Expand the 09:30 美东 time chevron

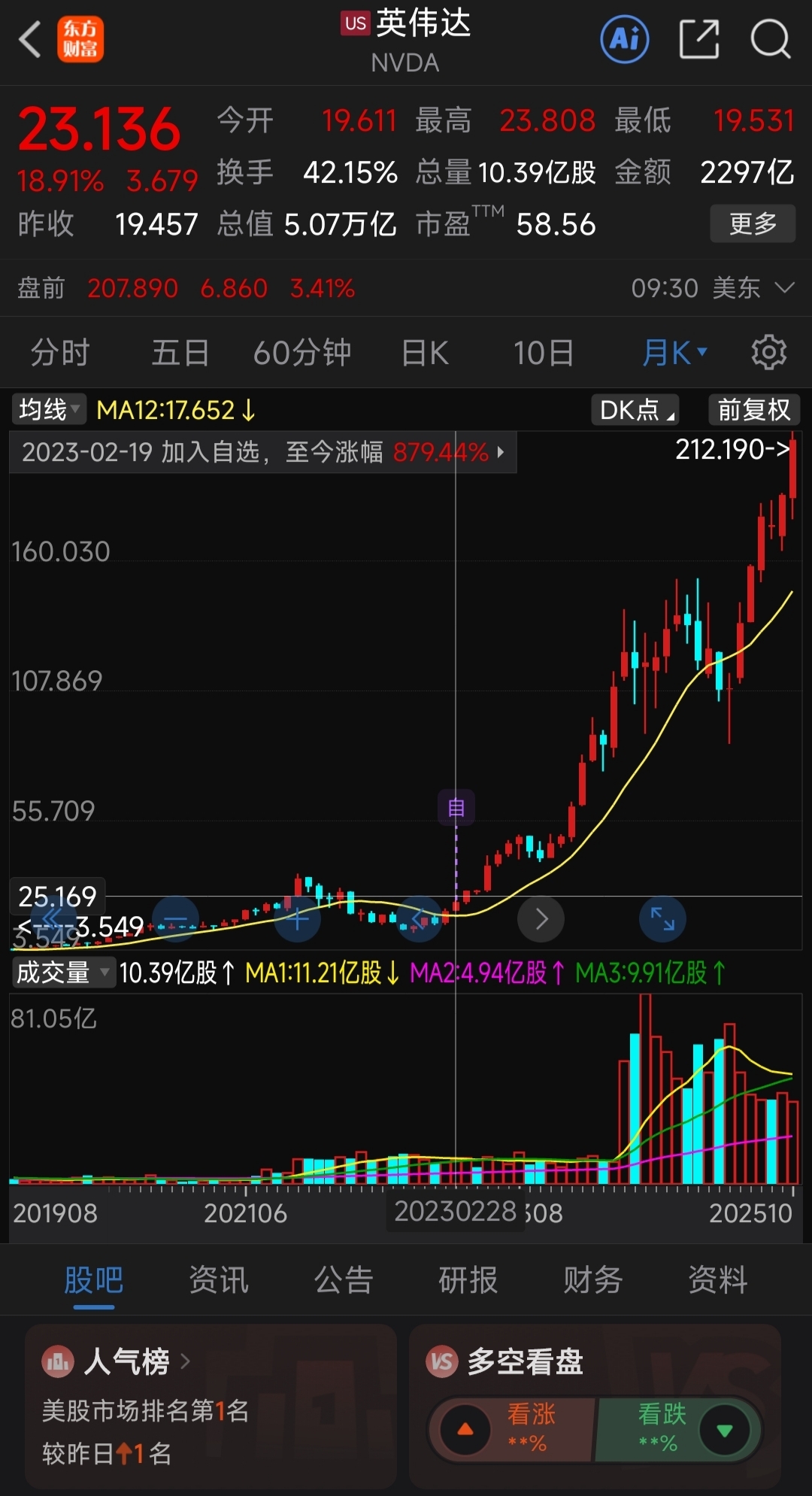click(x=784, y=287)
